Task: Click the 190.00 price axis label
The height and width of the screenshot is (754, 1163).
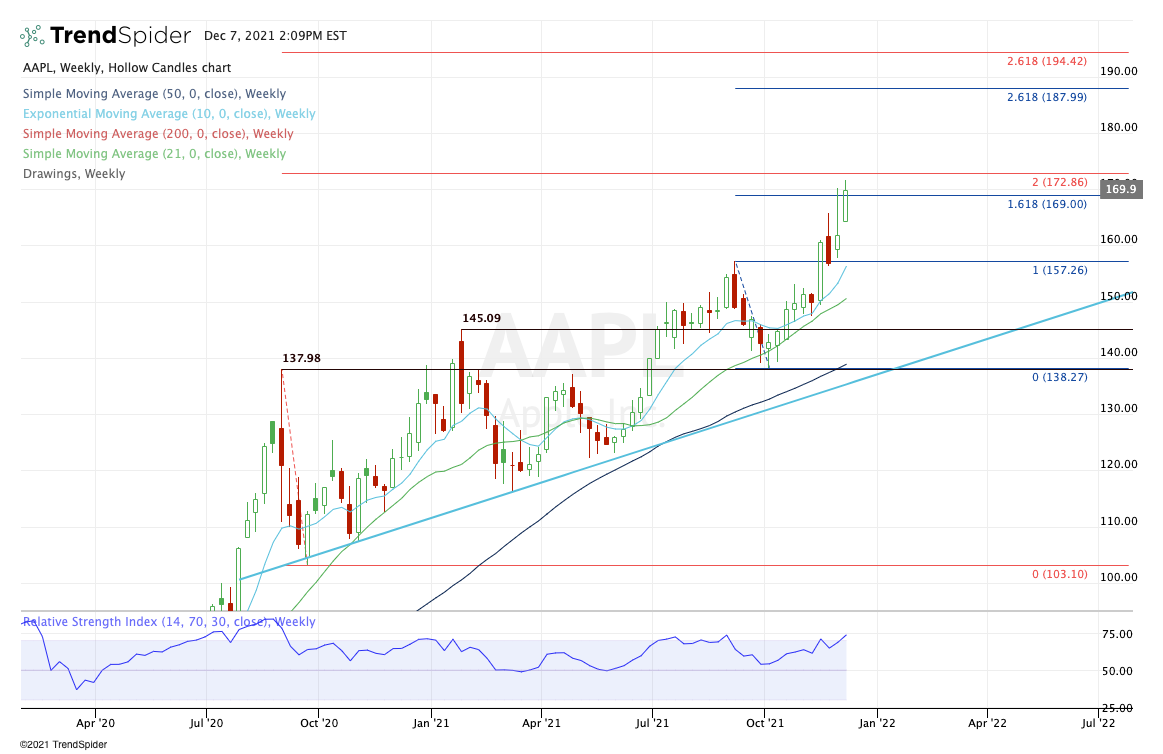Action: coord(1118,71)
